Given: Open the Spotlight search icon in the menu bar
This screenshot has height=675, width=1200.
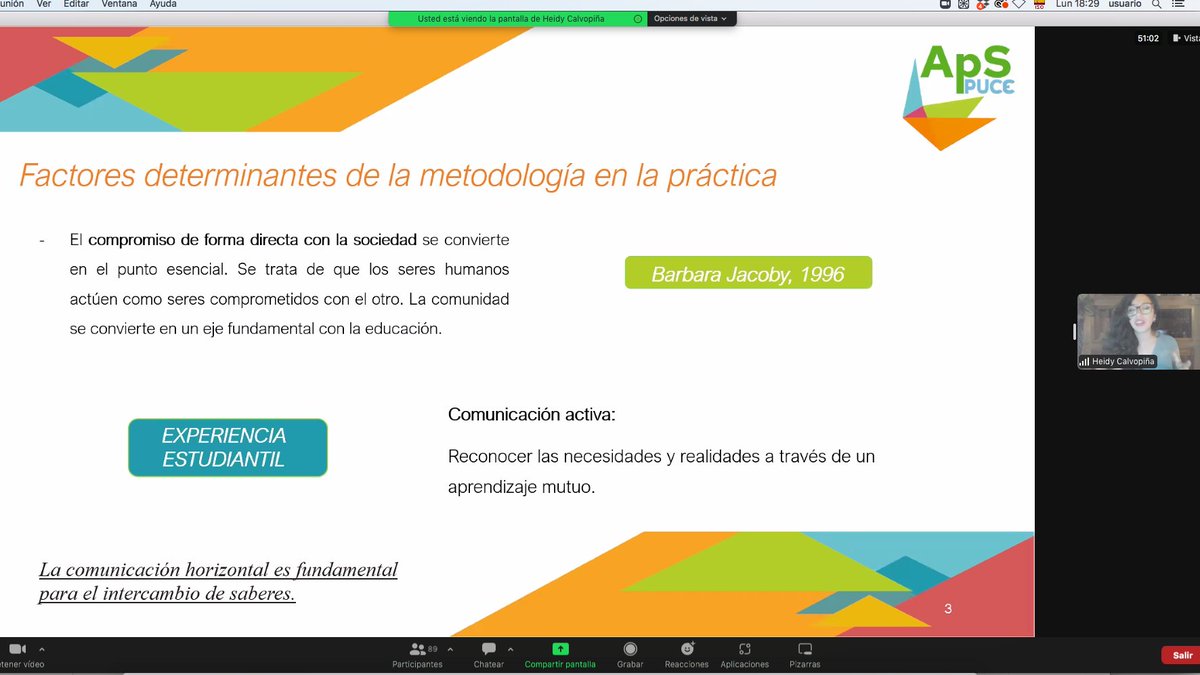Looking at the screenshot, I should pyautogui.click(x=1157, y=4).
